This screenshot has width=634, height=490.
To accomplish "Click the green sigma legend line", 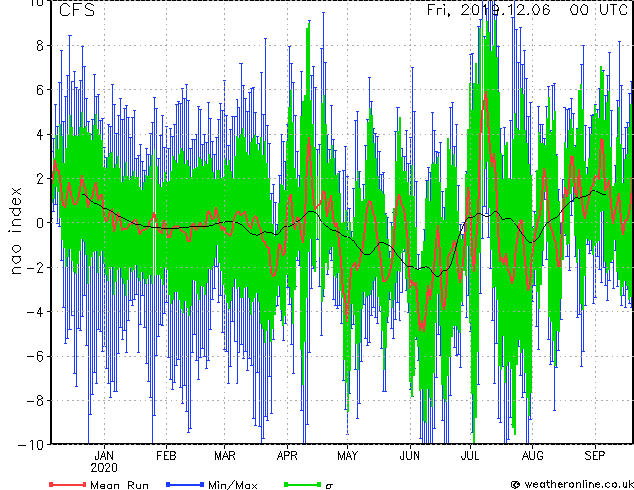I will (303, 484).
